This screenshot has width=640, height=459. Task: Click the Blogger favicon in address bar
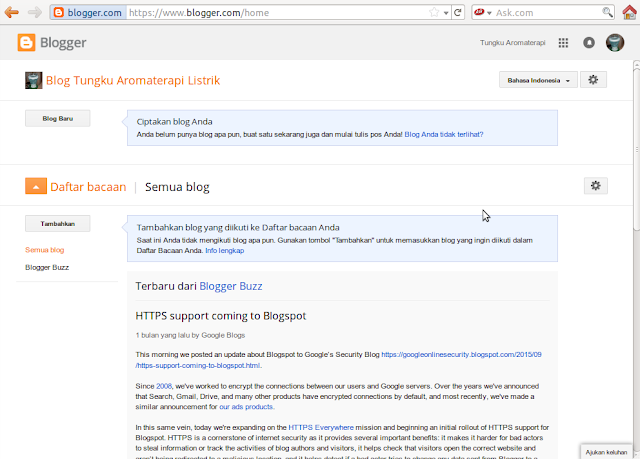59,13
